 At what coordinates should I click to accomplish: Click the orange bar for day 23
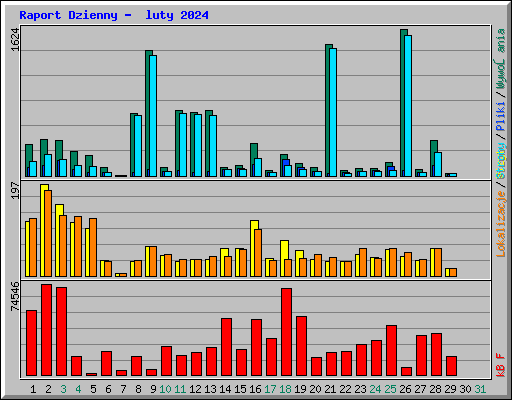pyautogui.click(x=363, y=262)
